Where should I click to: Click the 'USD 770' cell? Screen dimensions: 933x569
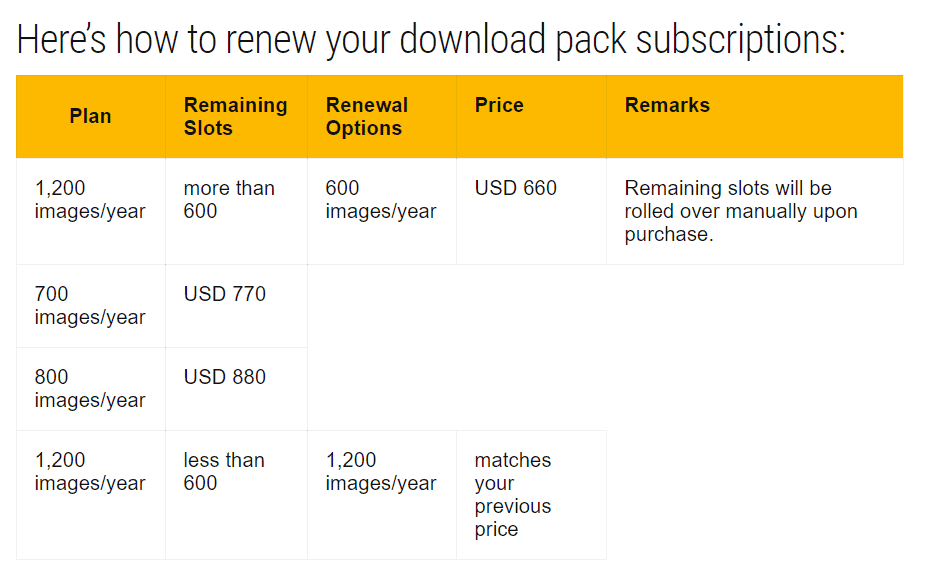225,294
